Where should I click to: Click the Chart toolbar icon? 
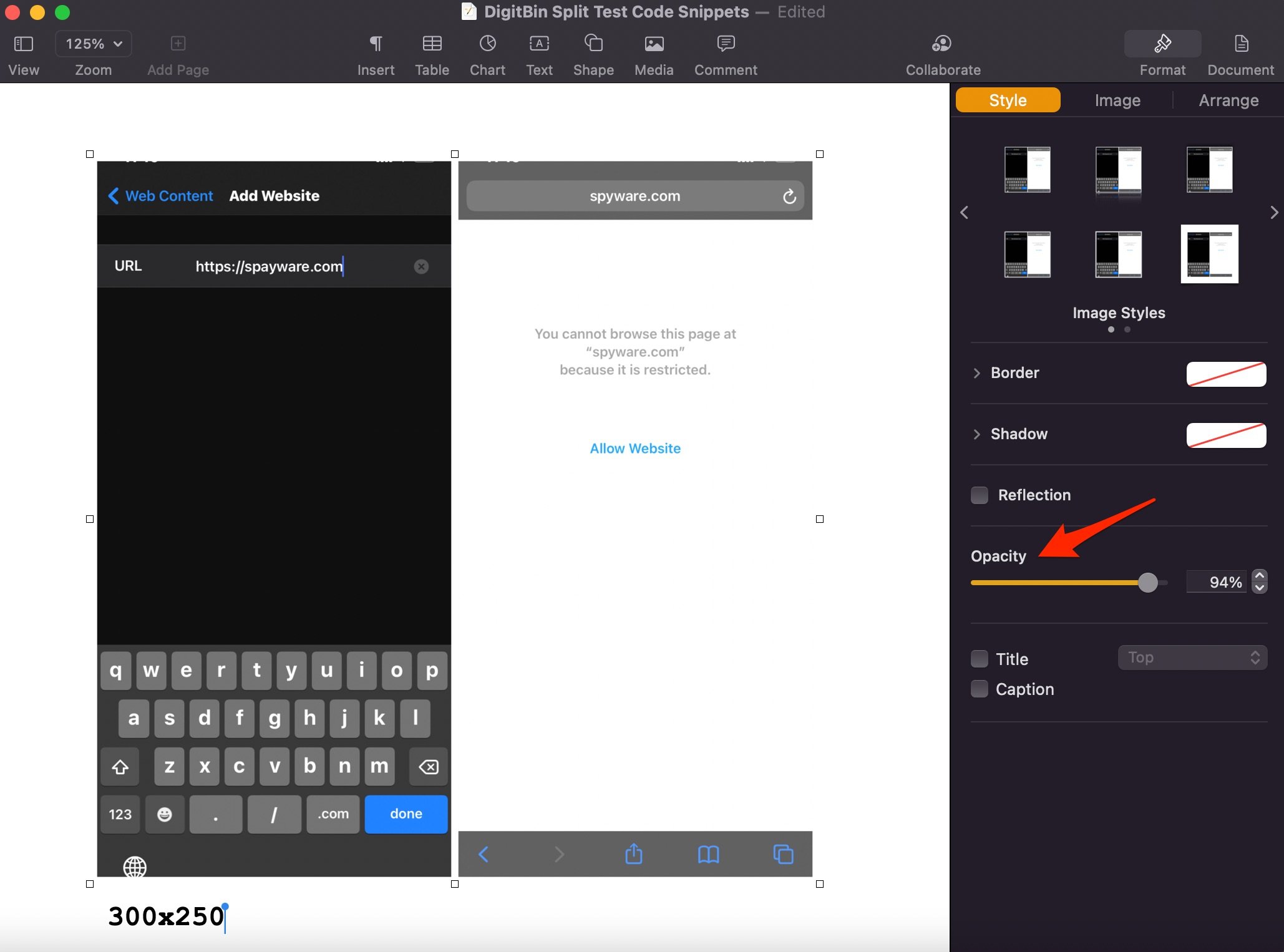click(487, 44)
